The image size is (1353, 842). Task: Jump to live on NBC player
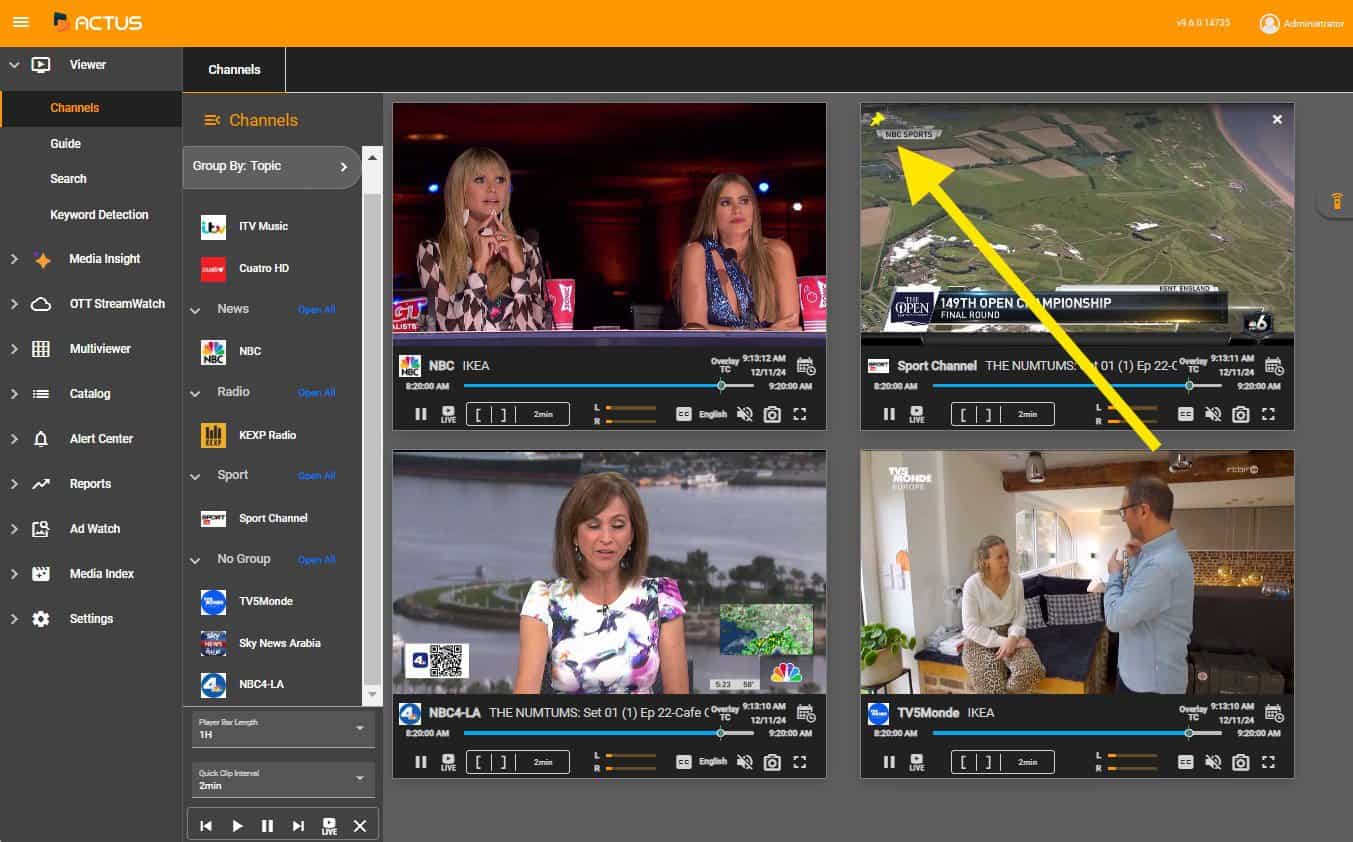click(x=448, y=414)
